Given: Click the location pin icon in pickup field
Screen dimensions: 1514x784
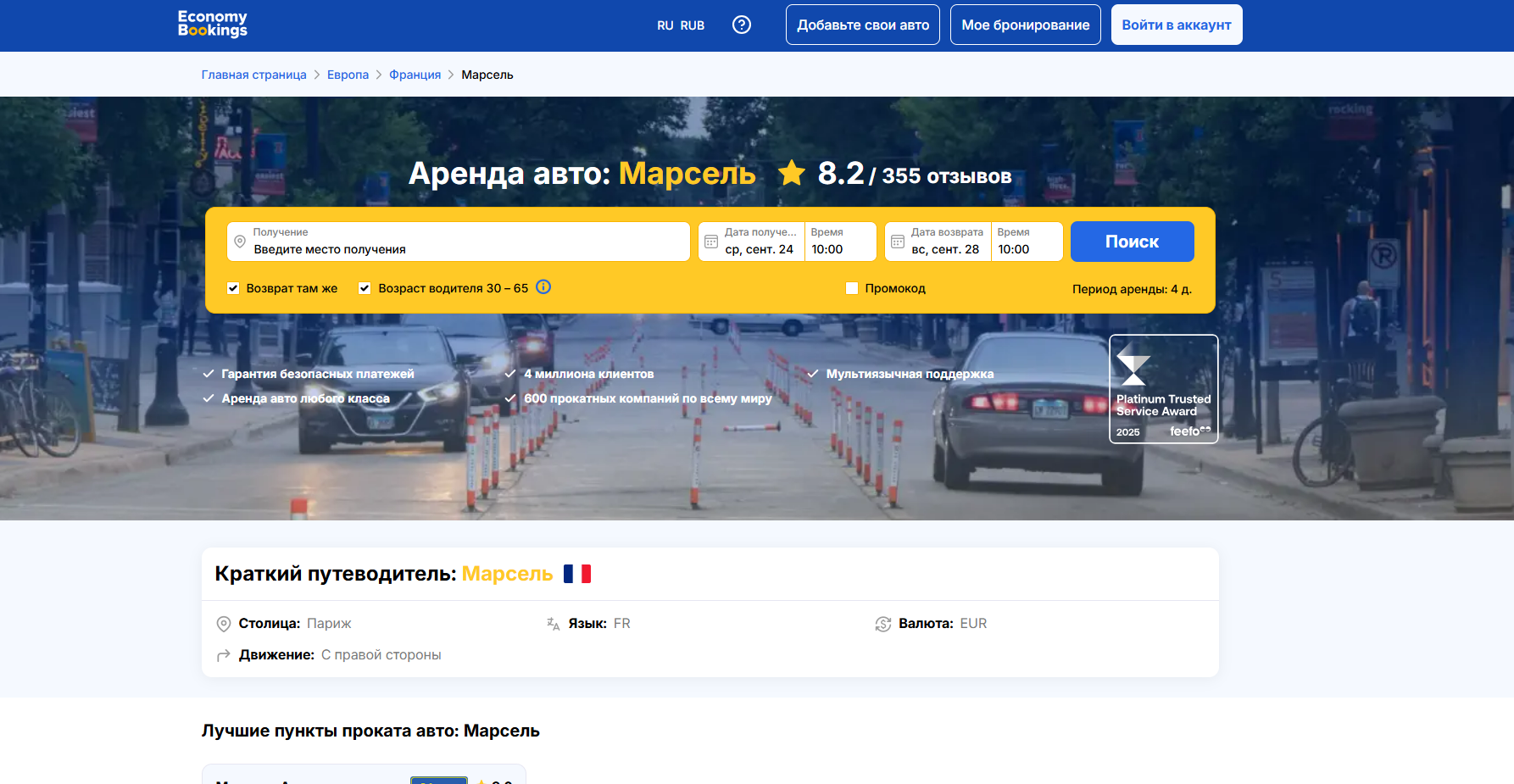Looking at the screenshot, I should pyautogui.click(x=240, y=242).
